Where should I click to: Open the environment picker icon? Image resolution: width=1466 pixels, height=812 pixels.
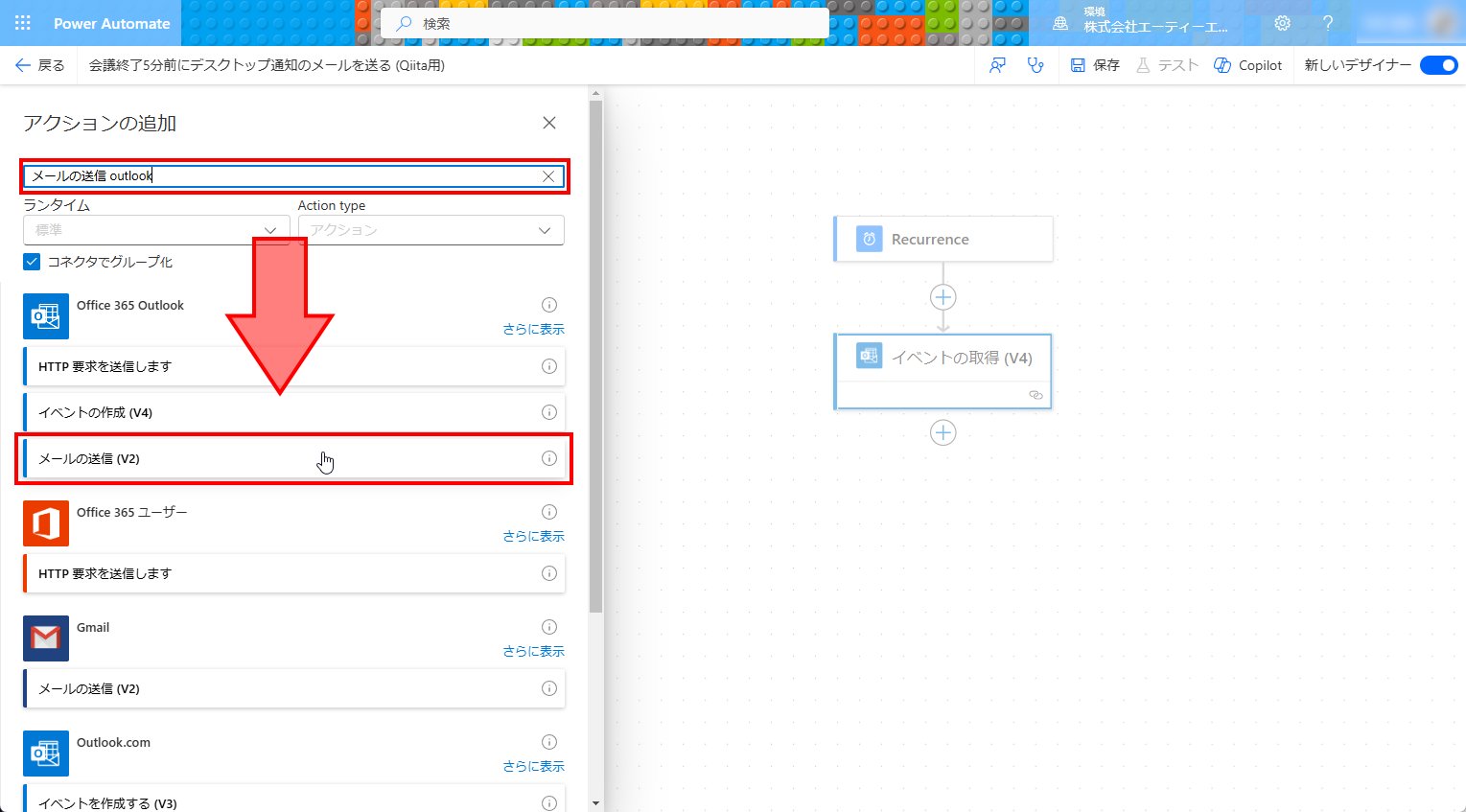(1060, 23)
